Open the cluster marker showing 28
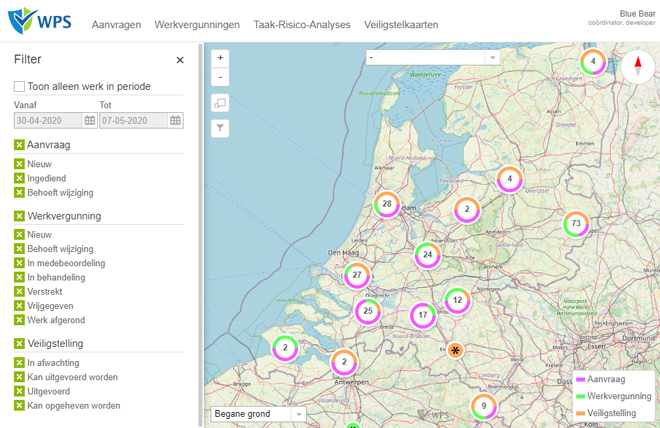This screenshot has width=660, height=428. [387, 204]
